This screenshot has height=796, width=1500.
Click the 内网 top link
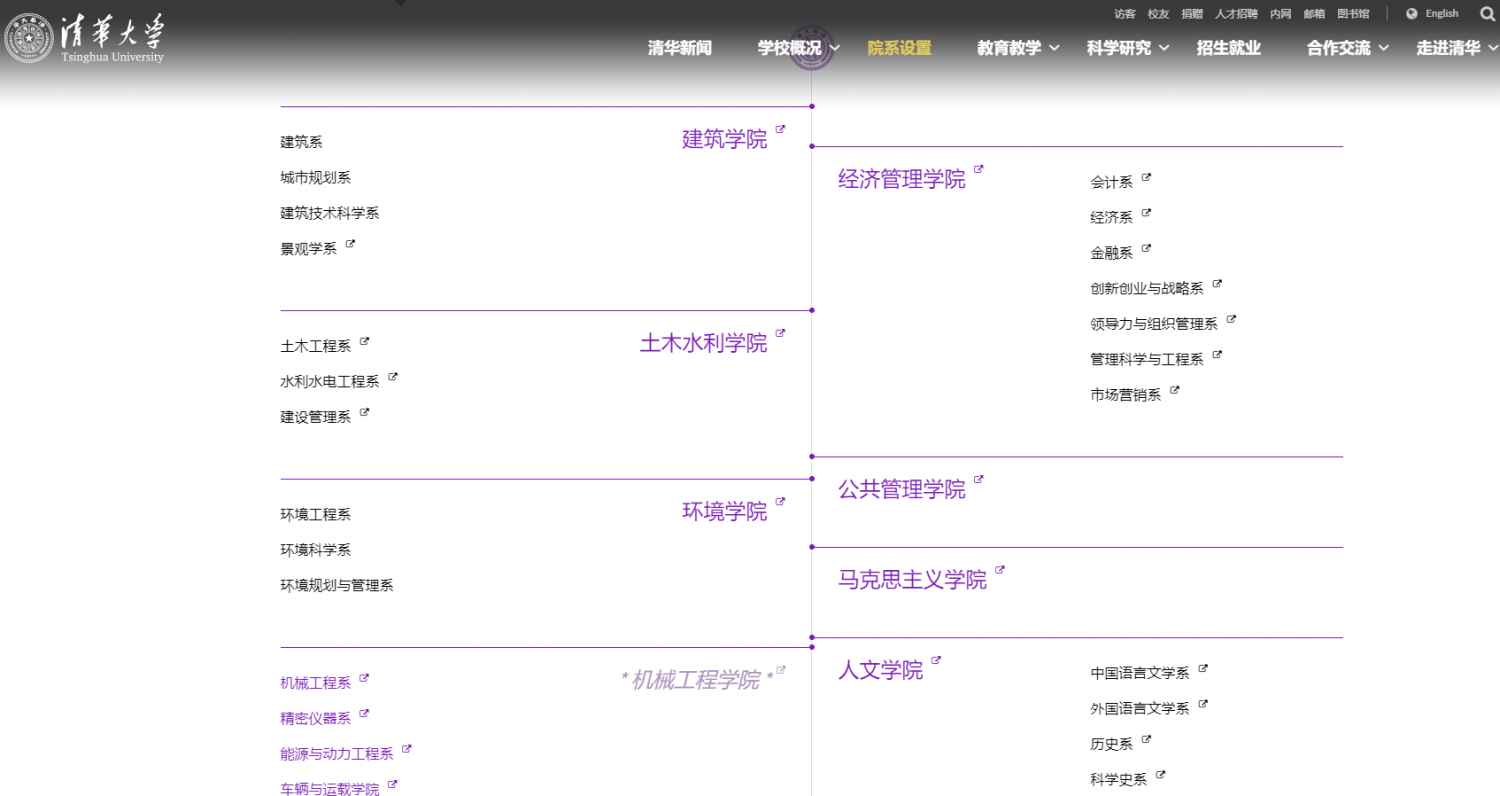[x=1281, y=14]
